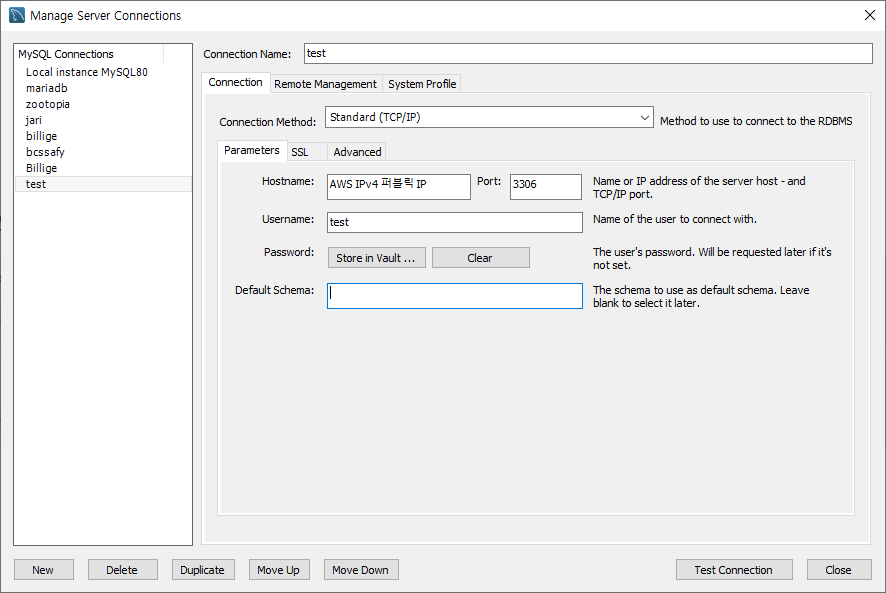The width and height of the screenshot is (886, 593).
Task: Click the 'Hostname:' label
Action: point(288,181)
